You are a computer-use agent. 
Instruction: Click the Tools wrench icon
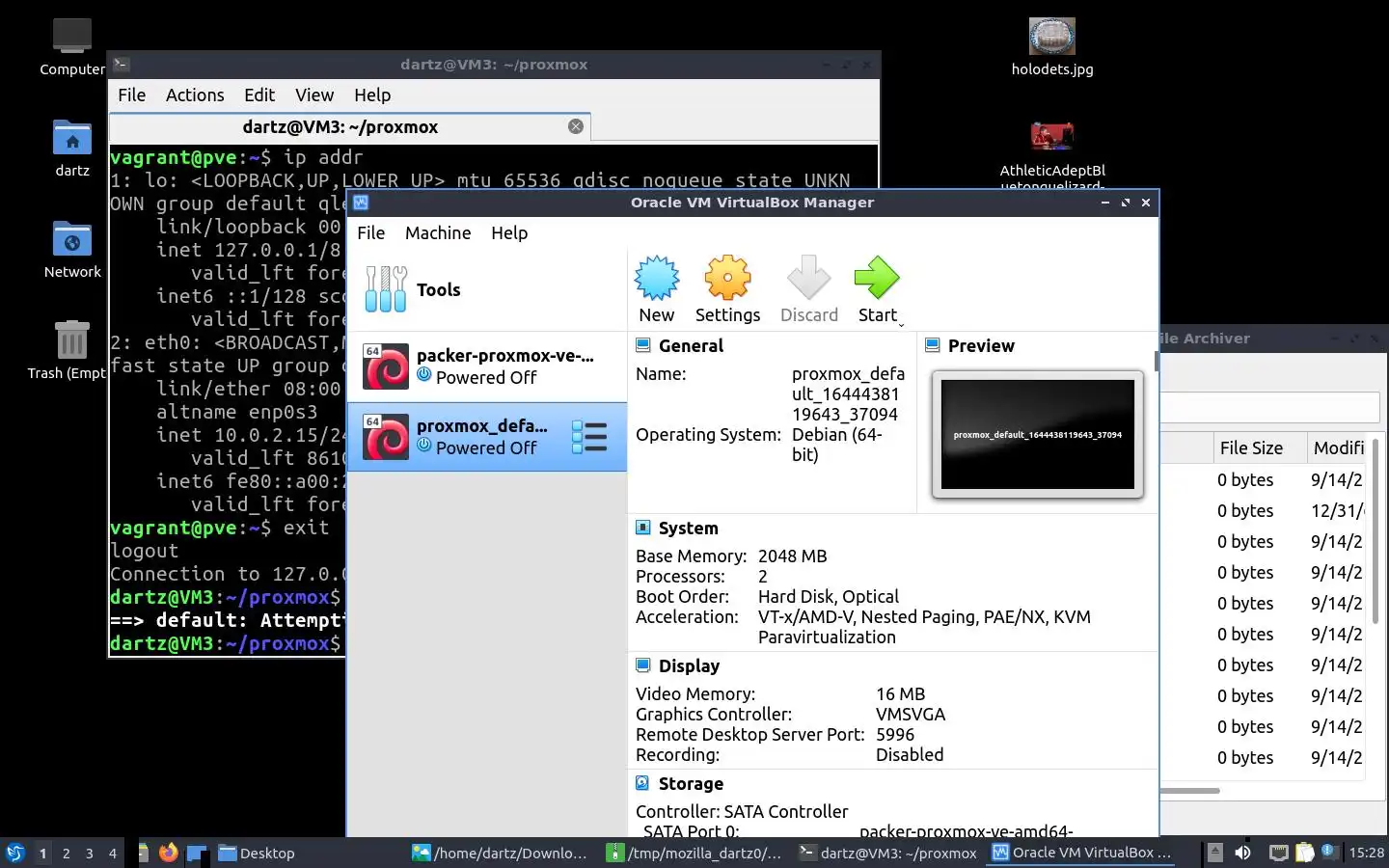tap(386, 289)
